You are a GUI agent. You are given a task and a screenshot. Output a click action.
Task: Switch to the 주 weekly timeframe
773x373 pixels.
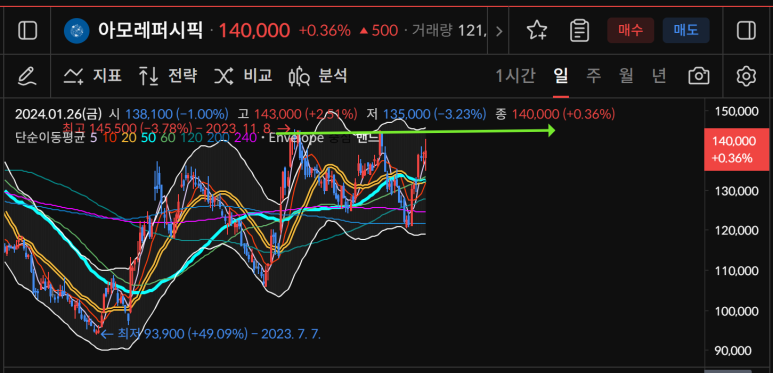(x=594, y=76)
